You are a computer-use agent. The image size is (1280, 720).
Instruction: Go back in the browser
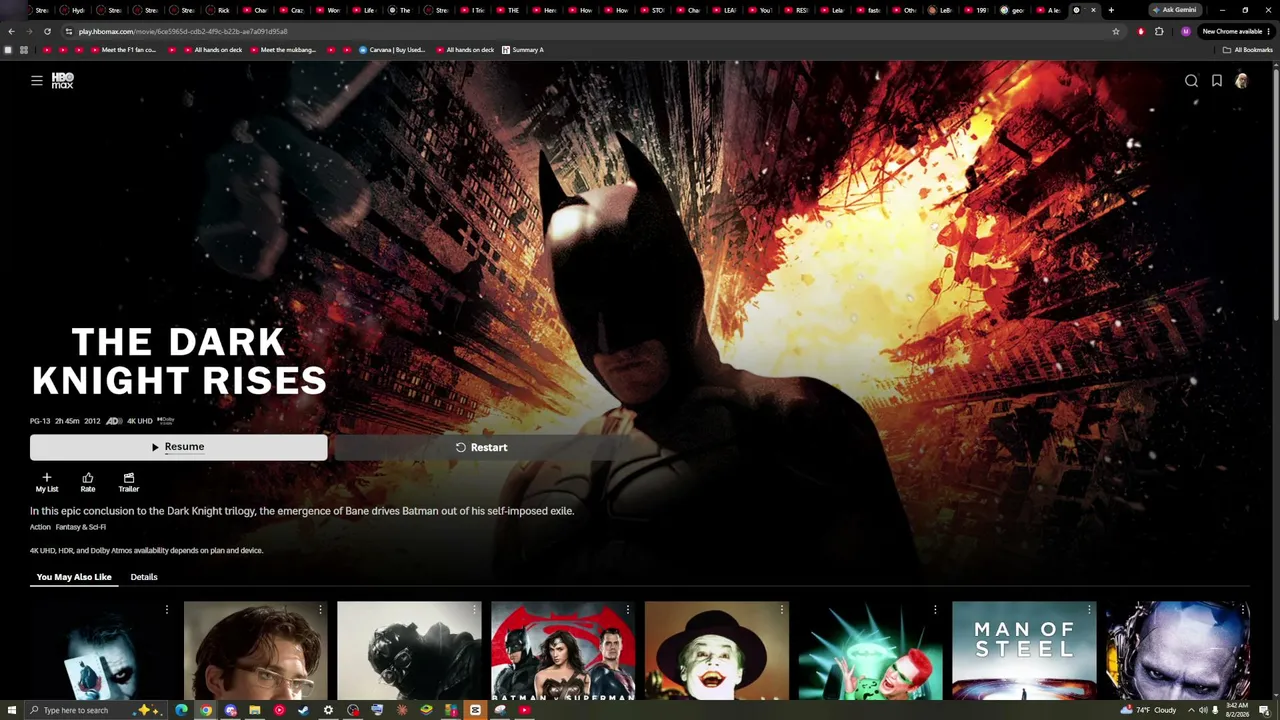(11, 31)
